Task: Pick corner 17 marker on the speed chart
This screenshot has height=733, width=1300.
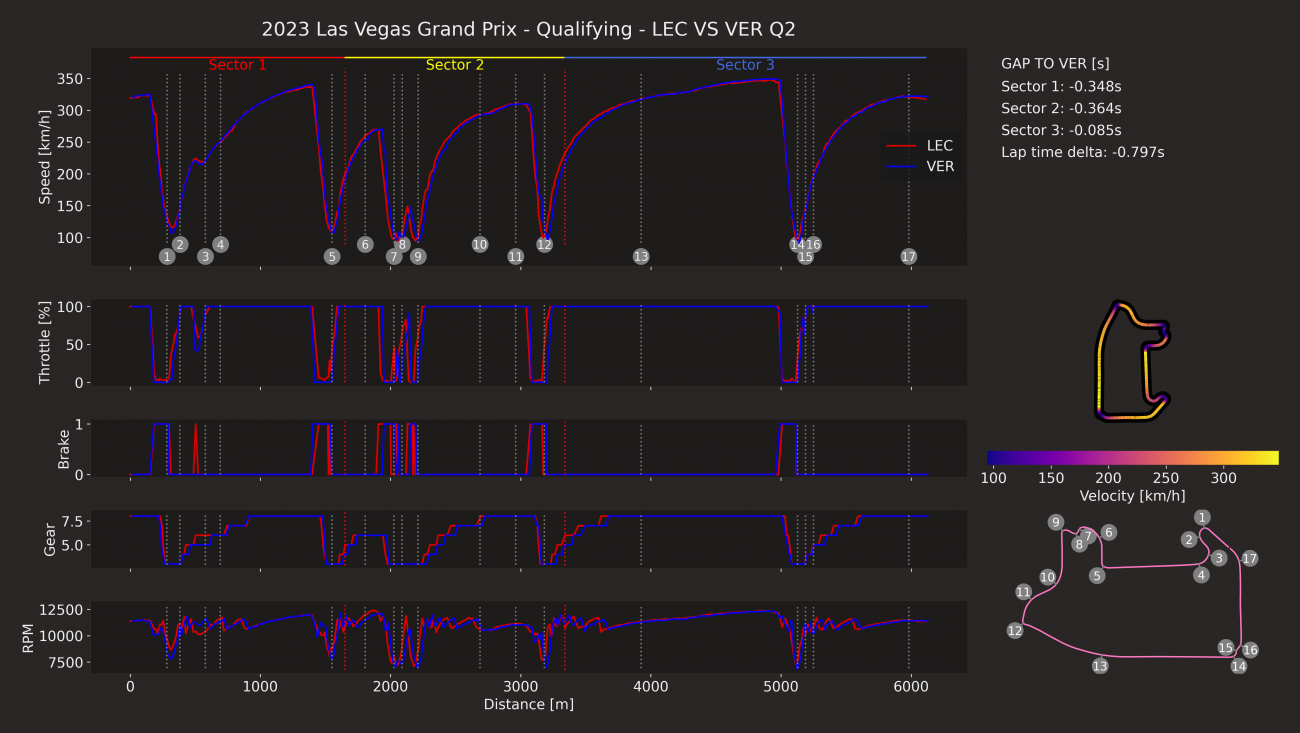Action: point(908,257)
